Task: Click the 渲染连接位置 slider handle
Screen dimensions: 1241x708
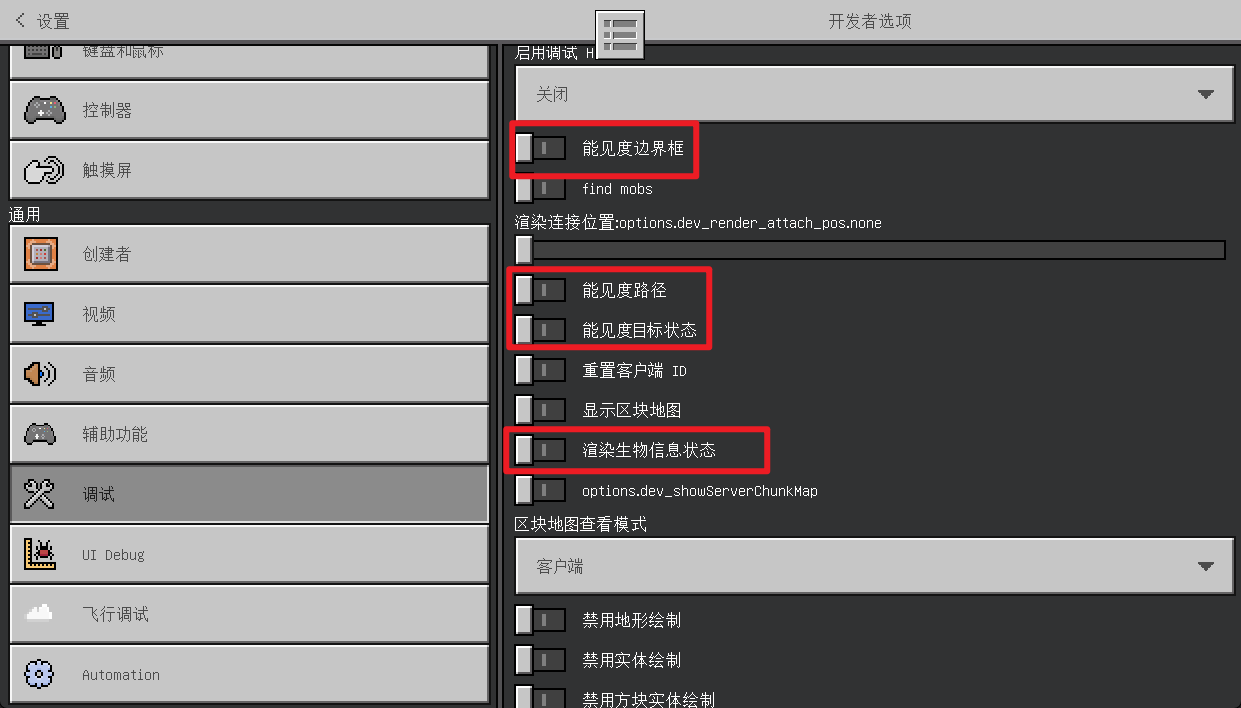Action: pyautogui.click(x=524, y=250)
